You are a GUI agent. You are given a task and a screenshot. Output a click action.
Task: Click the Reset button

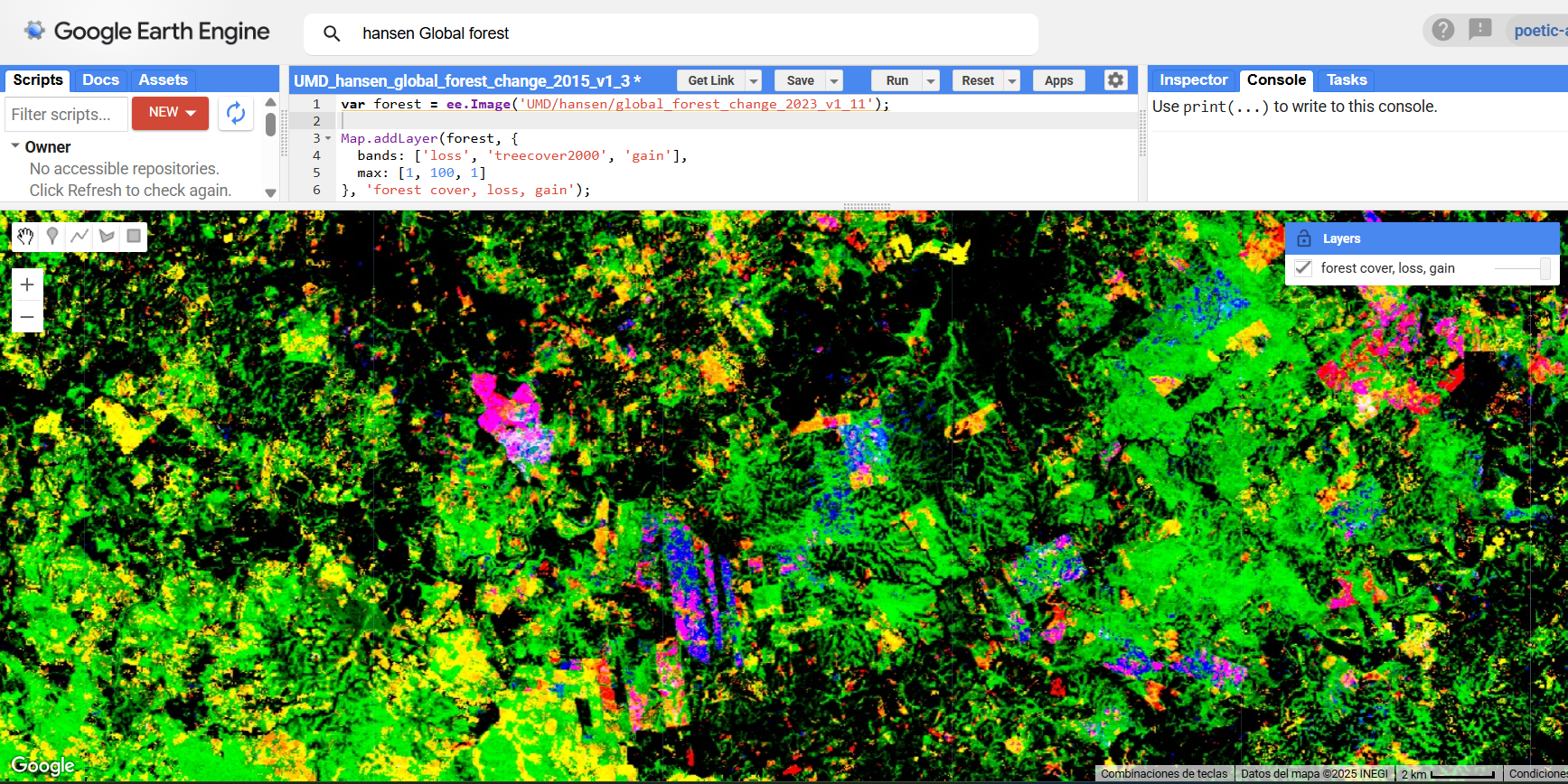point(978,80)
